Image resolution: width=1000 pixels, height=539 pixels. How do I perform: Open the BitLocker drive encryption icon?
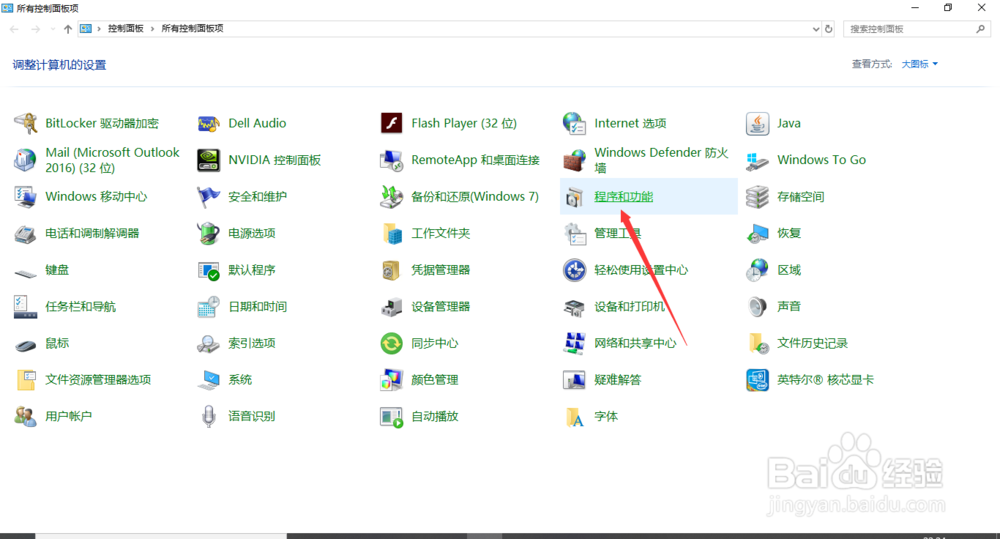[x=26, y=123]
